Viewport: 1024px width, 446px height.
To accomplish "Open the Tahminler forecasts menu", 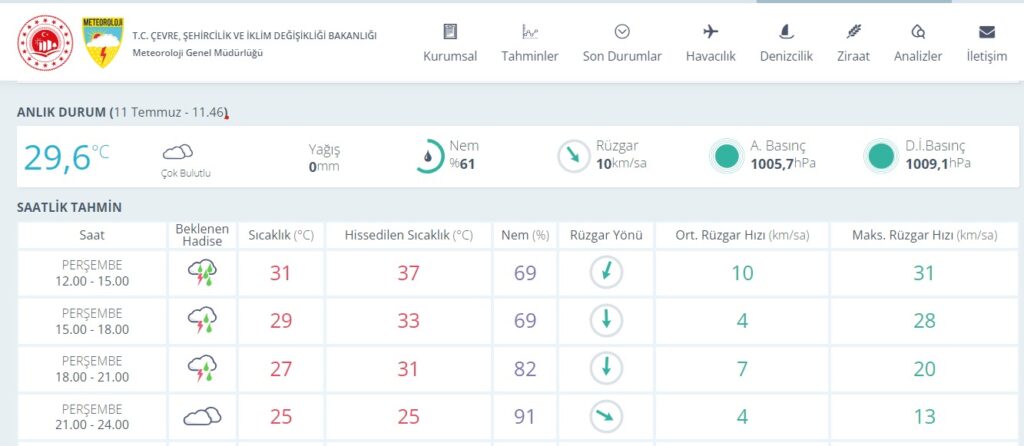I will tap(530, 44).
